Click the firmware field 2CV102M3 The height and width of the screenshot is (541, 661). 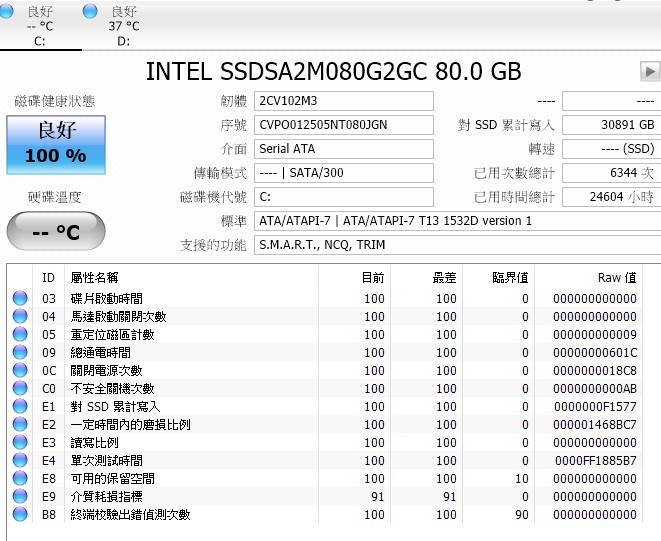[x=344, y=101]
